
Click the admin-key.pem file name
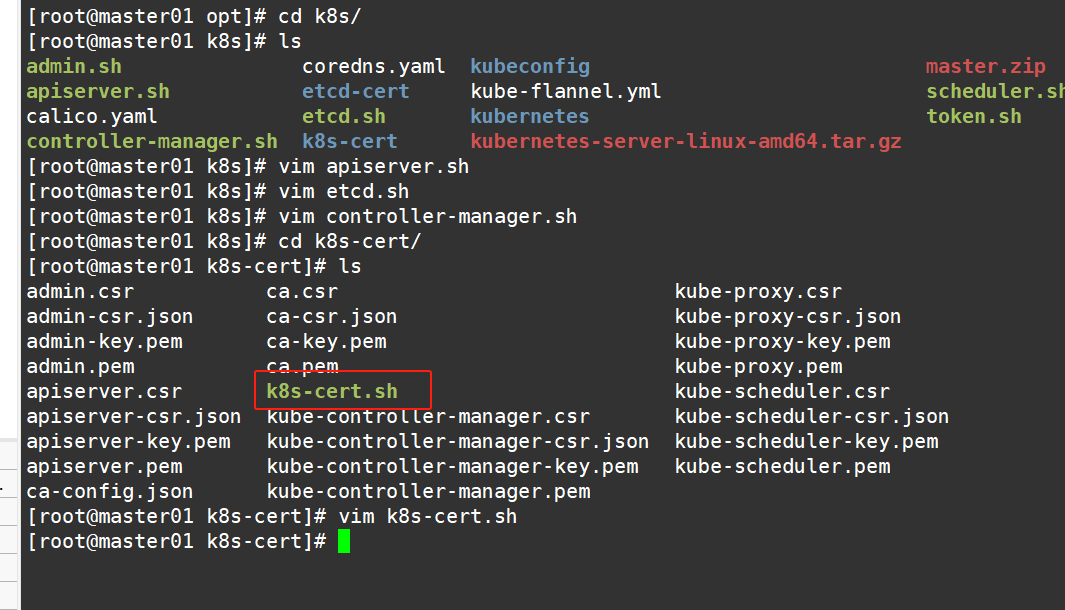[x=105, y=342]
